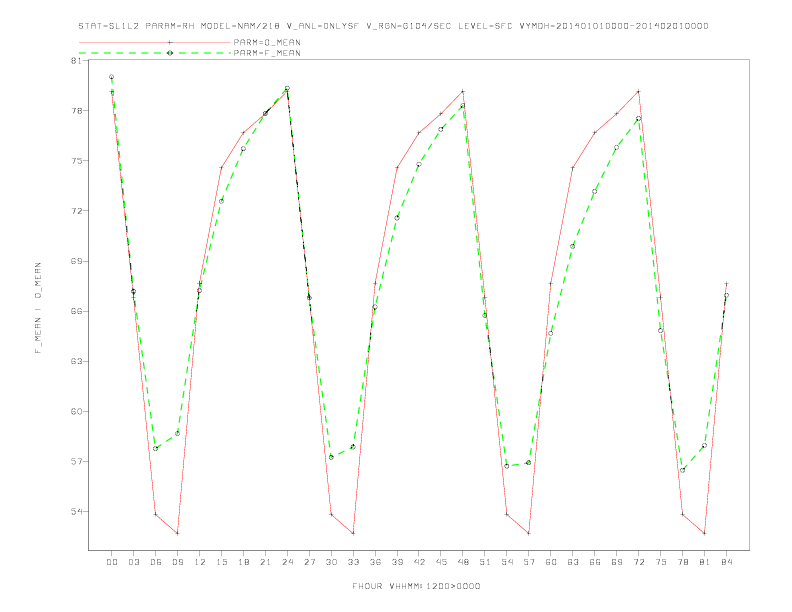792x612 pixels.
Task: Click y-axis tick label 66
Action: 77,311
